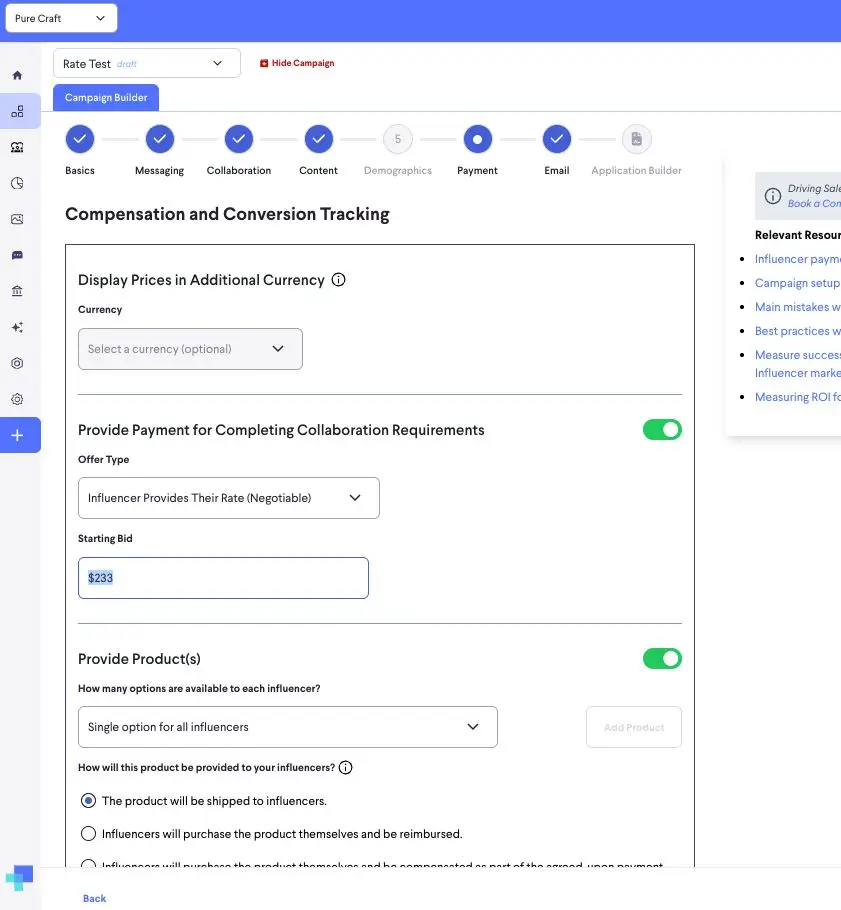
Task: Click the Back link at bottom
Action: pos(95,898)
